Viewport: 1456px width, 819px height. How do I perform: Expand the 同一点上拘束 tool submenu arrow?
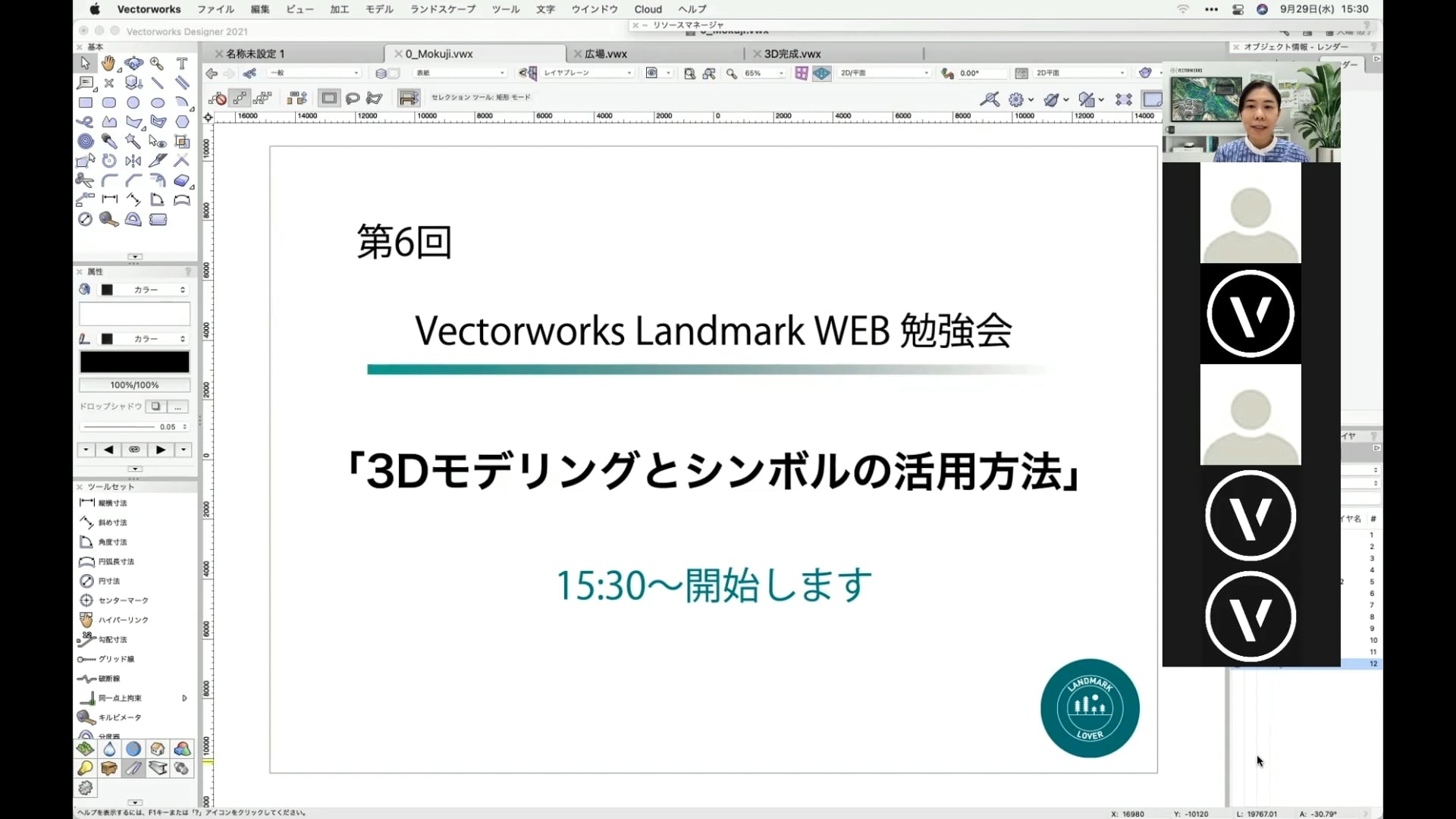184,698
